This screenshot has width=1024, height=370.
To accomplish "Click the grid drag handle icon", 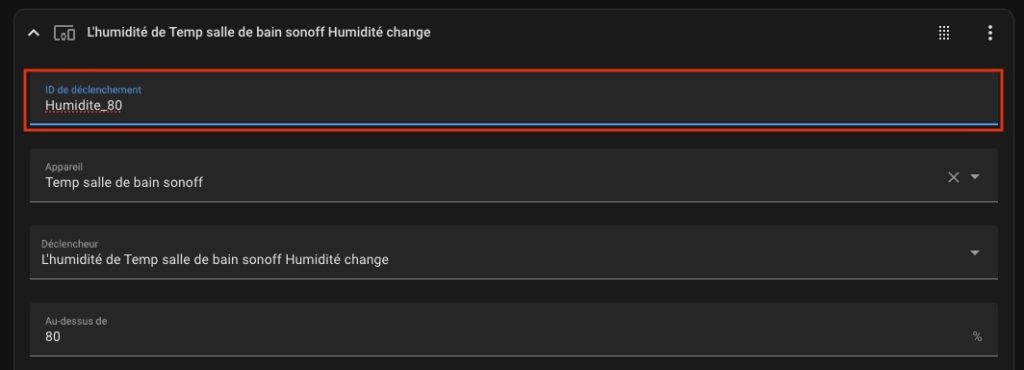I will pos(944,33).
